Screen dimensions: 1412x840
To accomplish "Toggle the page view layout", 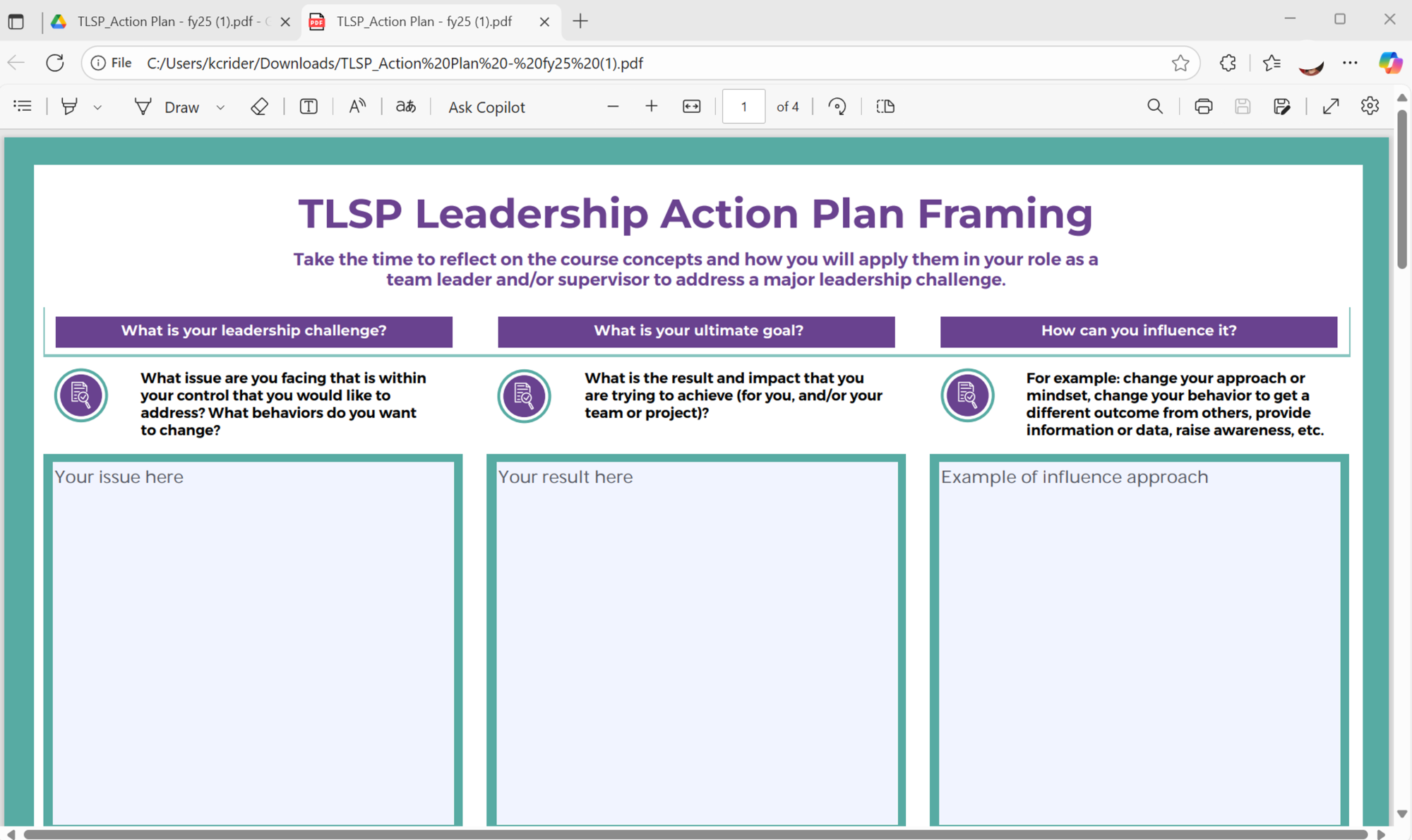I will click(x=885, y=107).
